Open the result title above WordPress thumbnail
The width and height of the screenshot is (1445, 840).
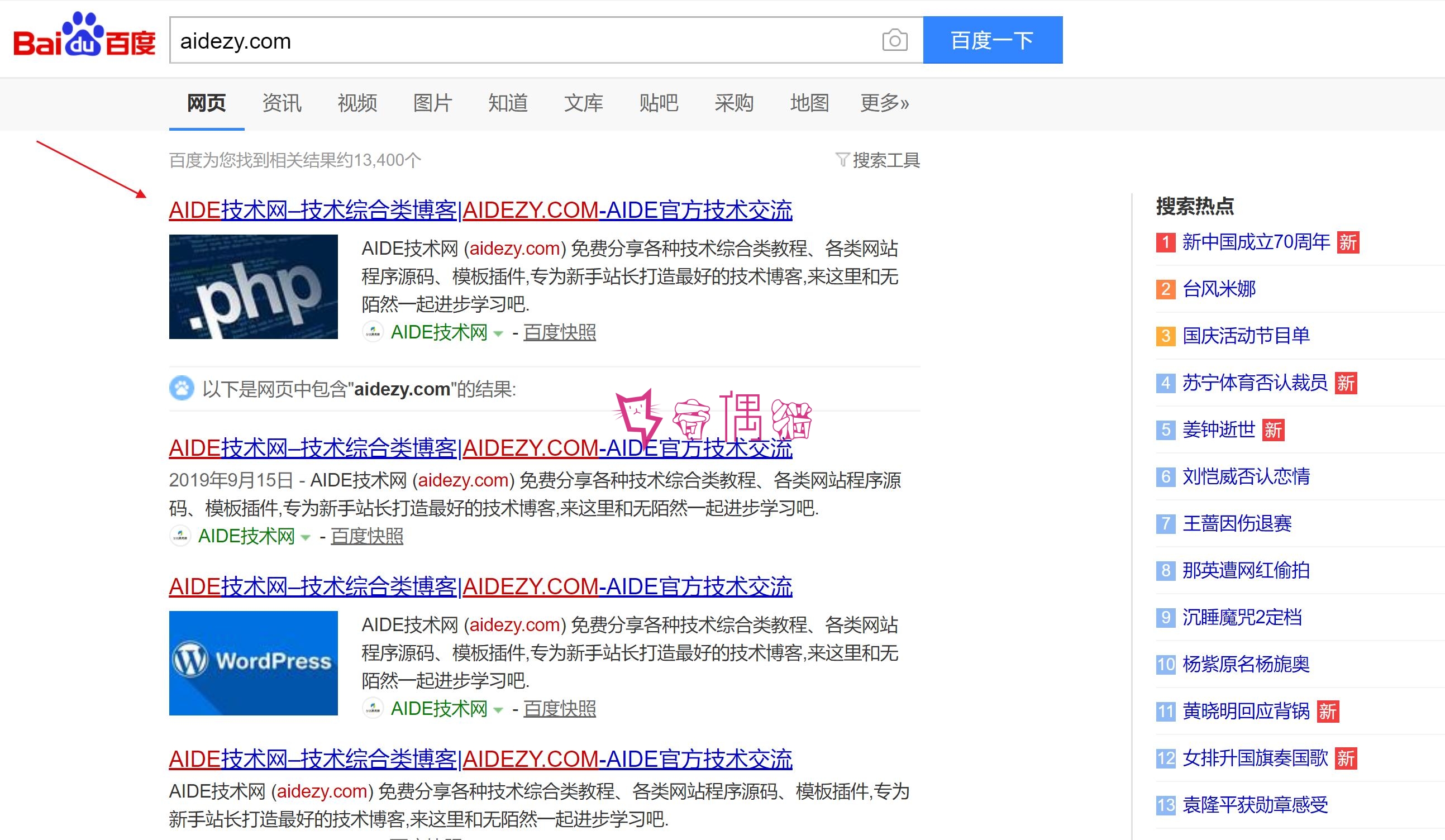480,586
